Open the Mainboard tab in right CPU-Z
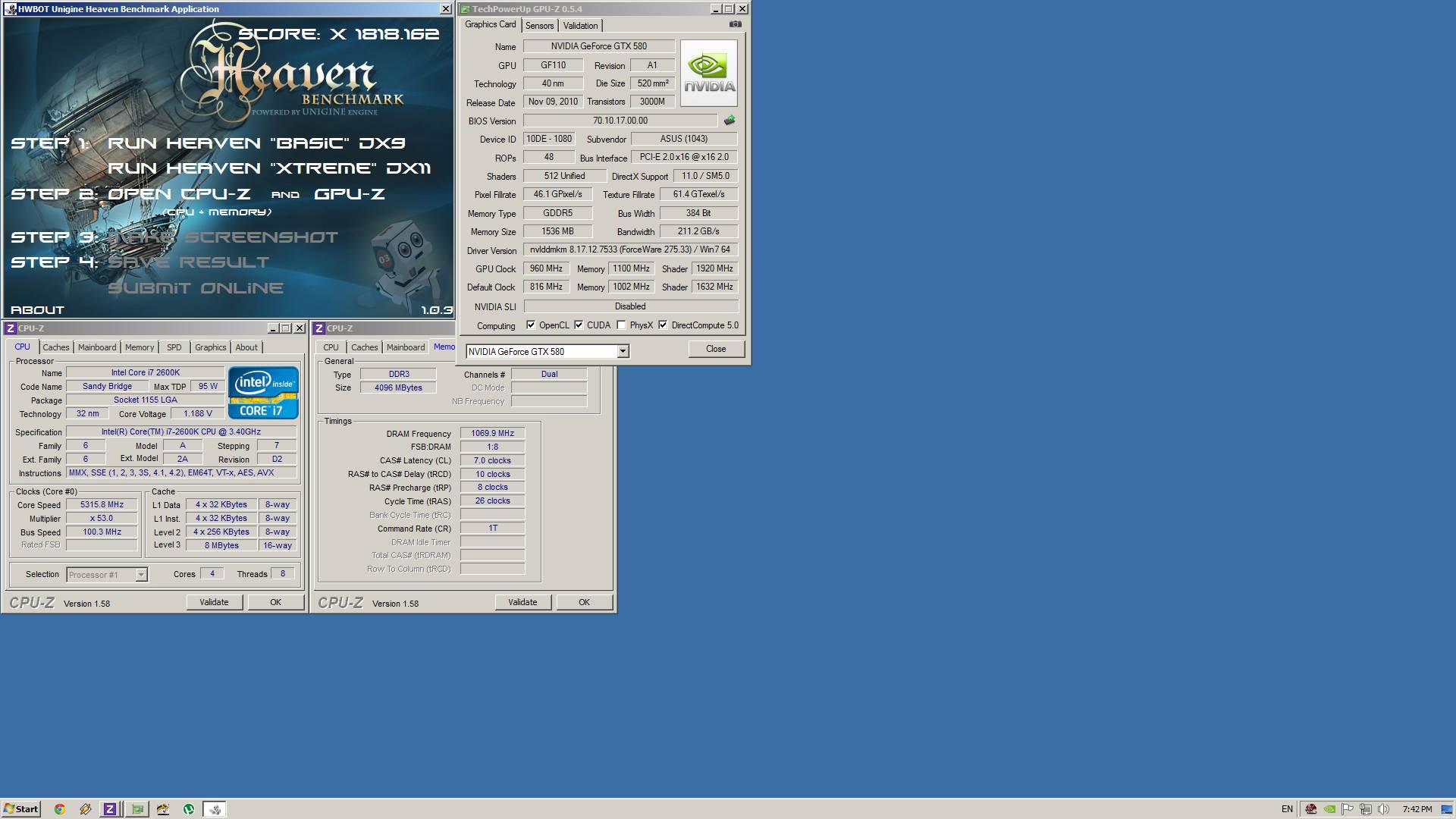This screenshot has height=819, width=1456. coord(406,347)
